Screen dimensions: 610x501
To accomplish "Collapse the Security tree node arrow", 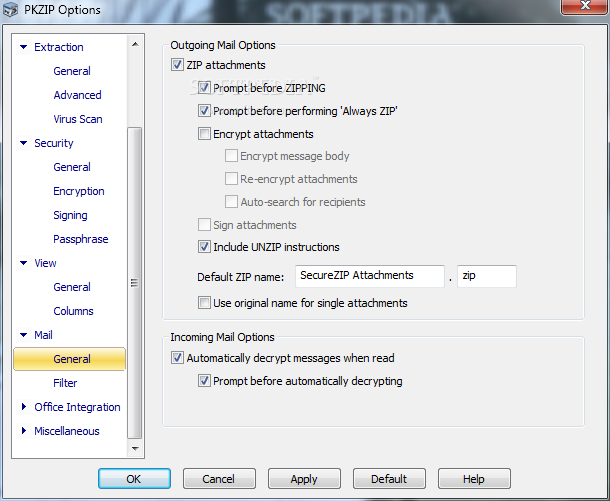I will tap(23, 143).
